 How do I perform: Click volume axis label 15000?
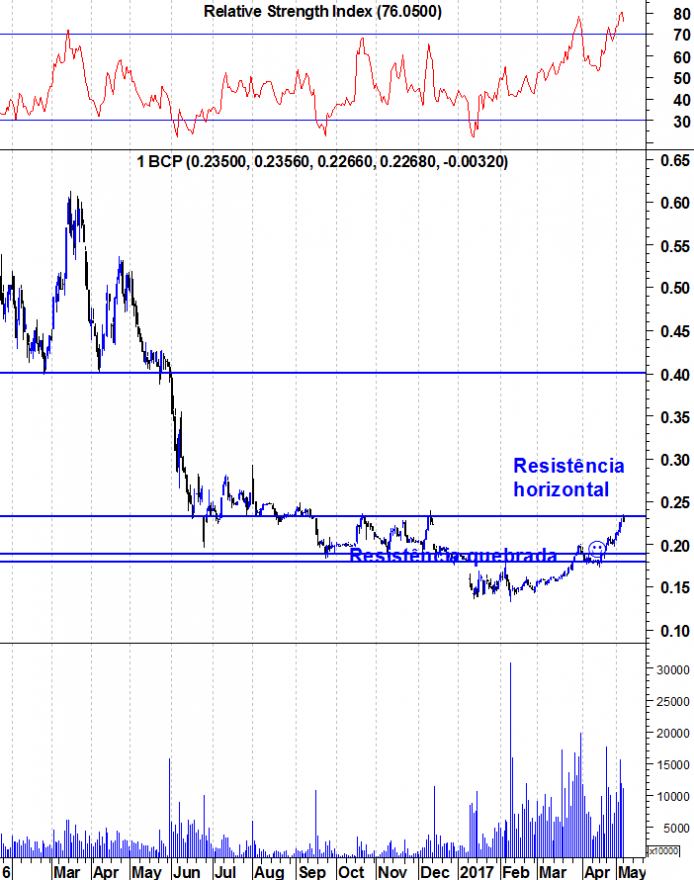coord(673,765)
